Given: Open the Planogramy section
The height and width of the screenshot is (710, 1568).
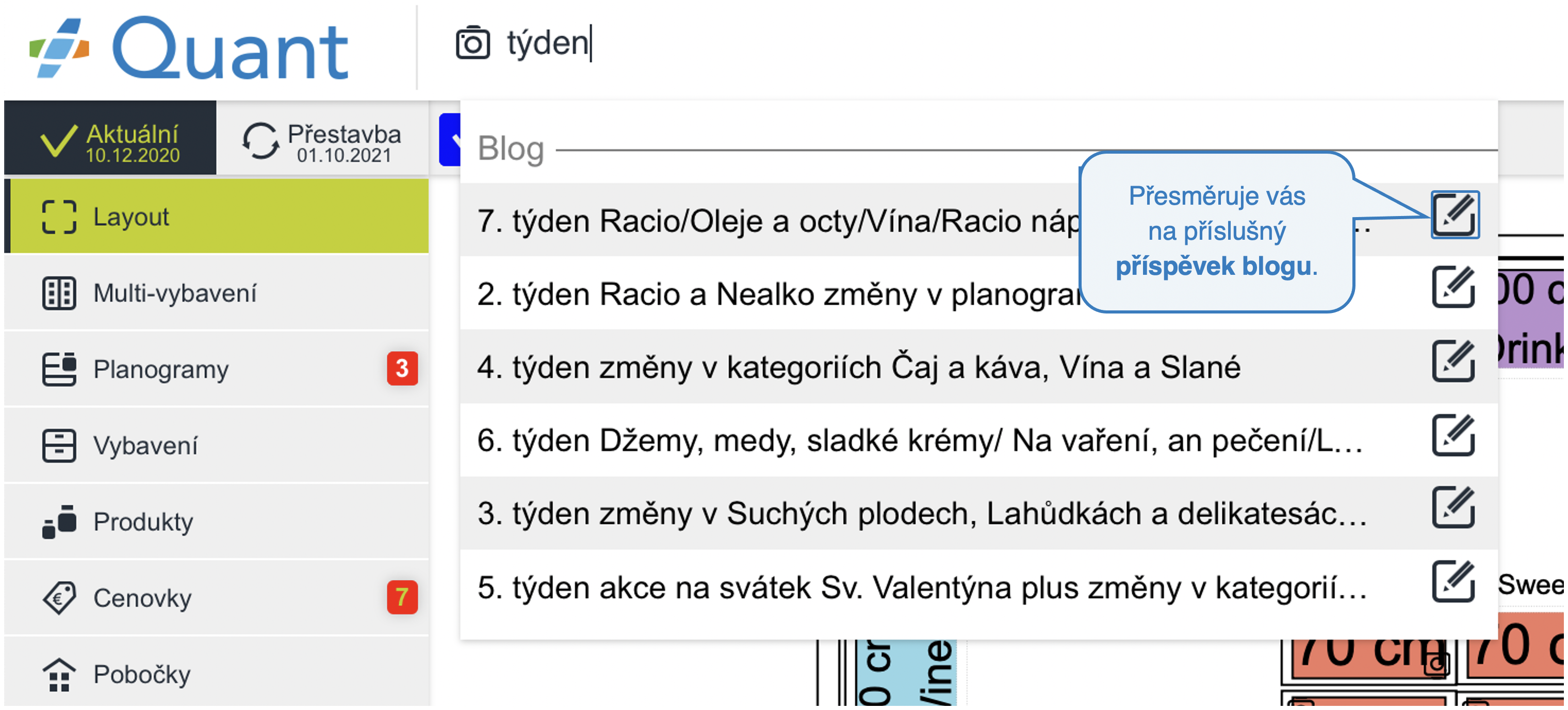Looking at the screenshot, I should [x=217, y=369].
